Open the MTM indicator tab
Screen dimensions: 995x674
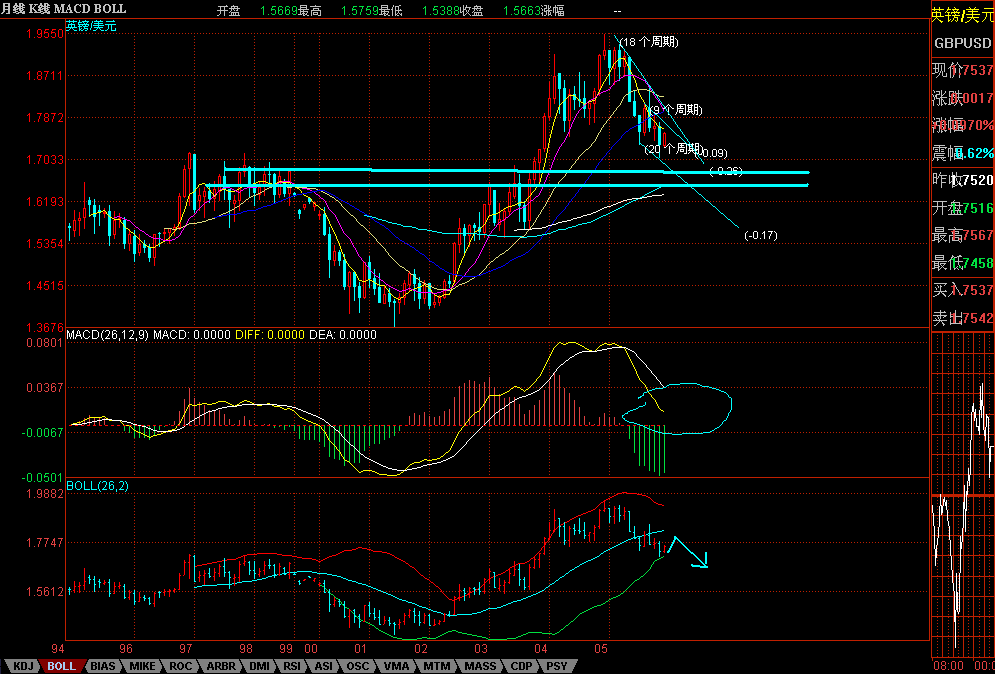coord(437,666)
